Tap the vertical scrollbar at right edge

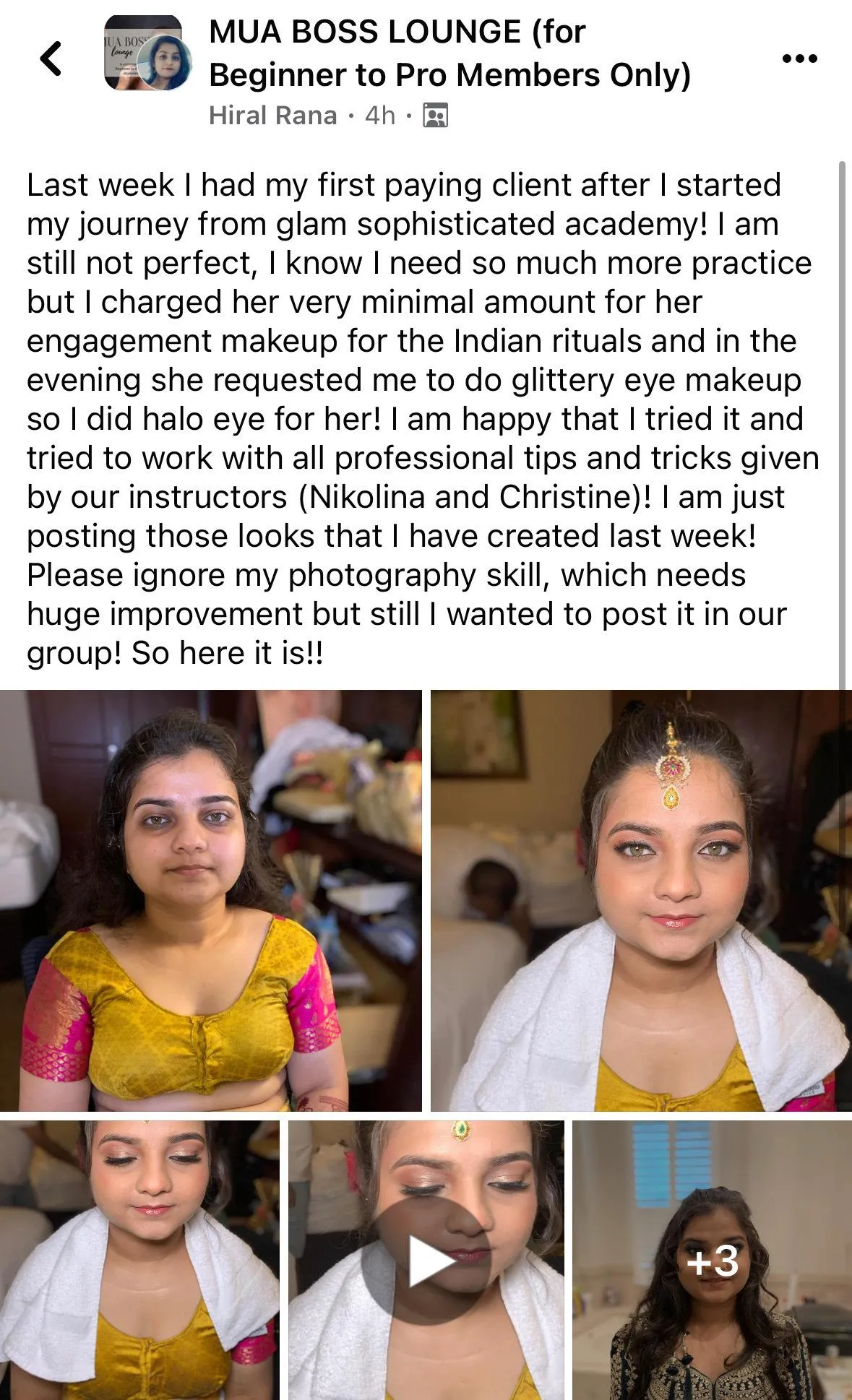coord(841,425)
